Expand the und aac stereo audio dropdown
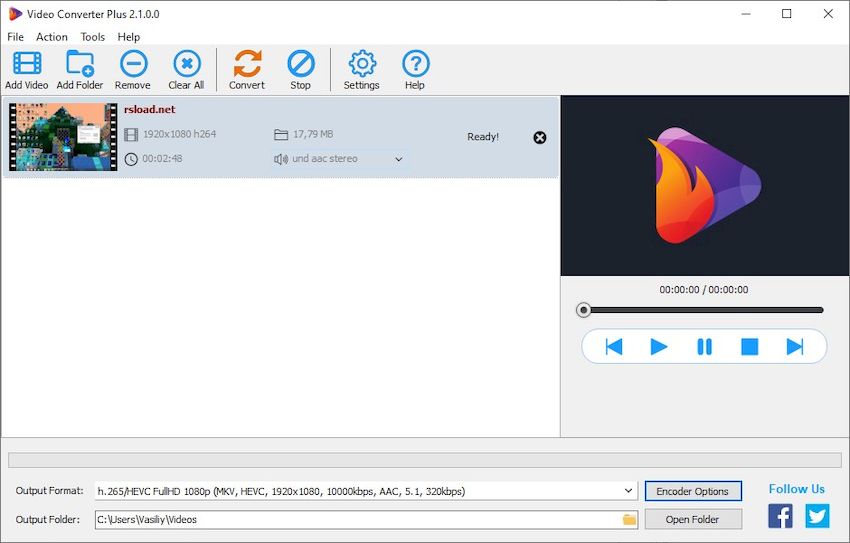Image resolution: width=850 pixels, height=543 pixels. pos(398,159)
